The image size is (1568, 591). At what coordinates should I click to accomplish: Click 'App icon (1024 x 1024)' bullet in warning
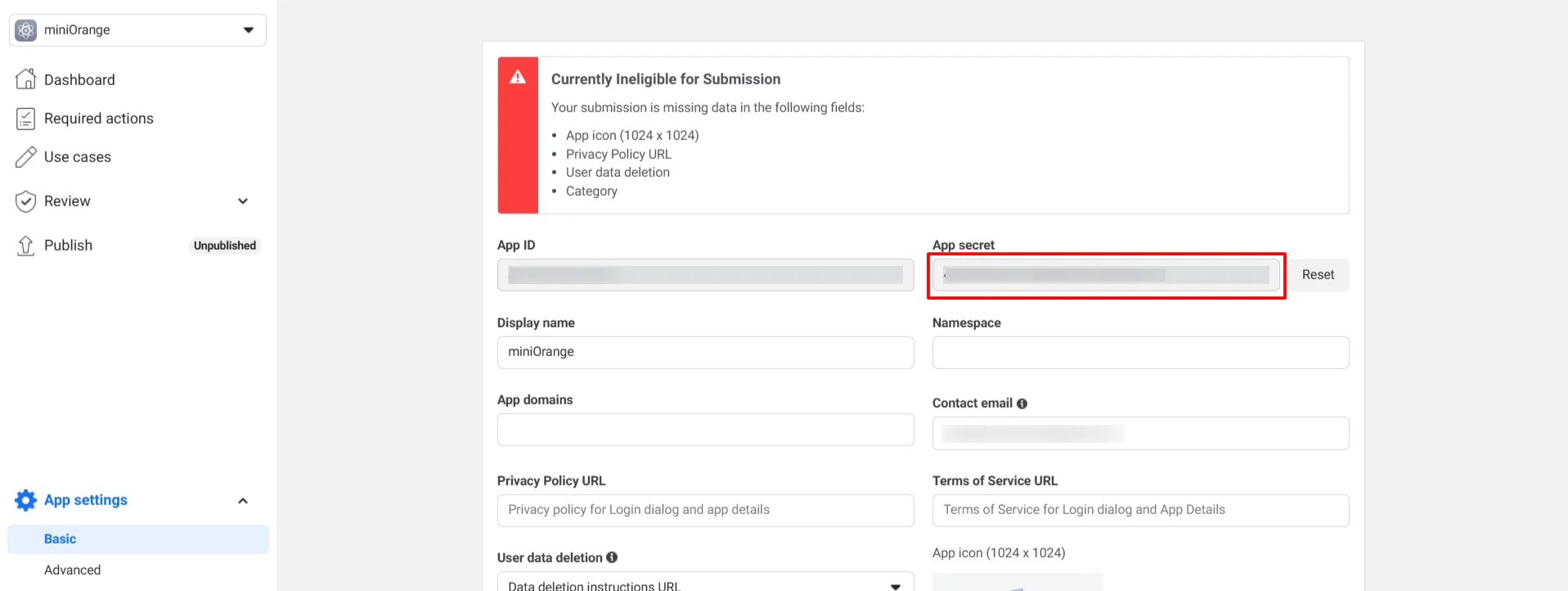click(x=632, y=136)
